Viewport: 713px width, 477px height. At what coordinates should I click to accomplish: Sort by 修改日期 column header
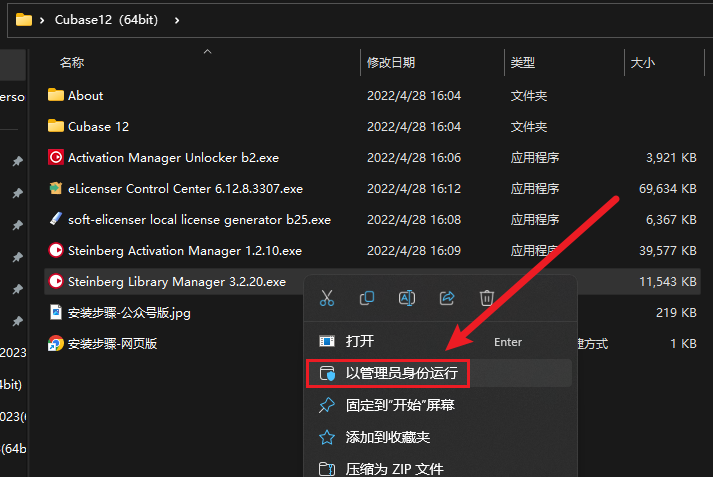pyautogui.click(x=391, y=63)
